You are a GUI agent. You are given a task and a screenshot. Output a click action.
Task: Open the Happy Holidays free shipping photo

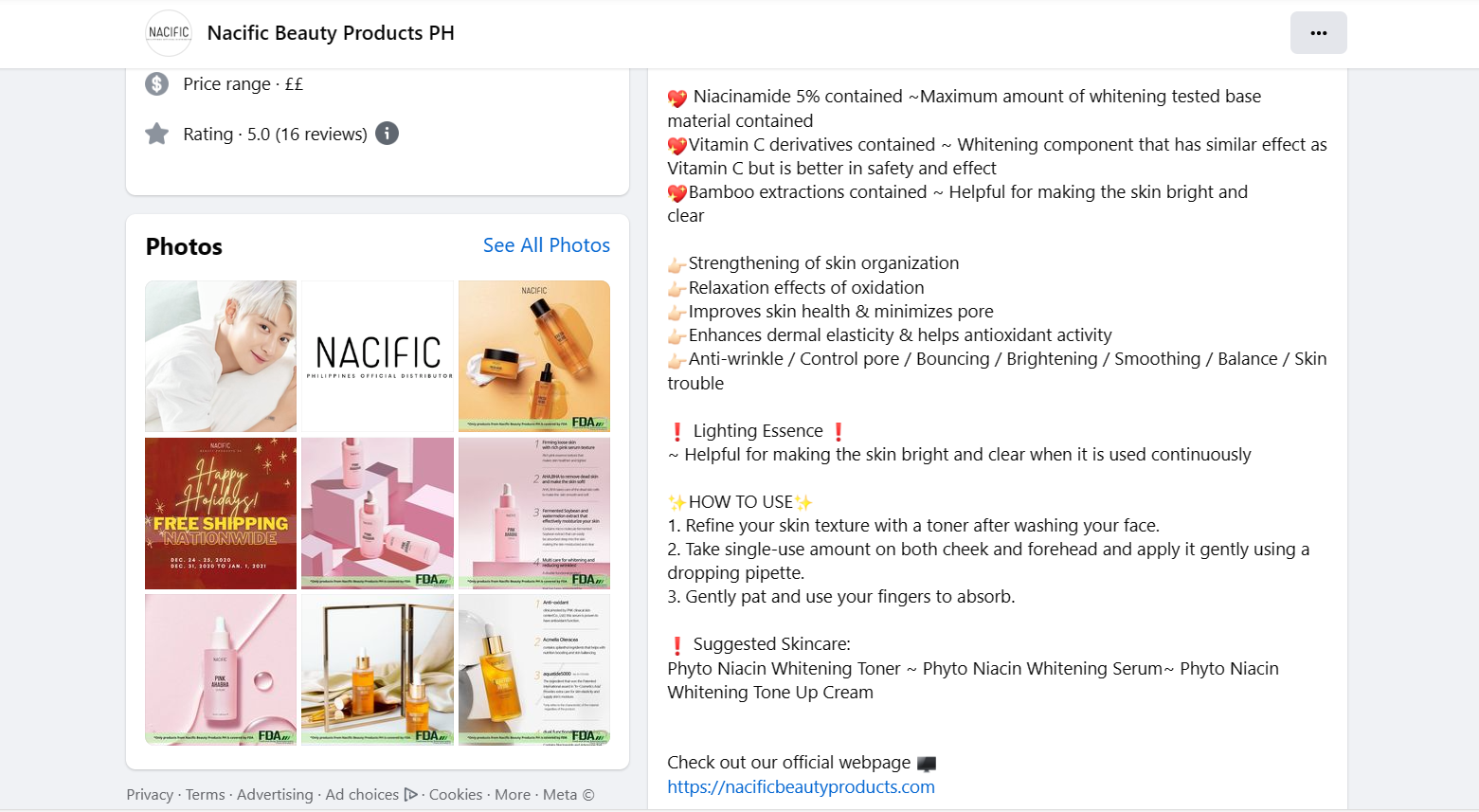221,514
